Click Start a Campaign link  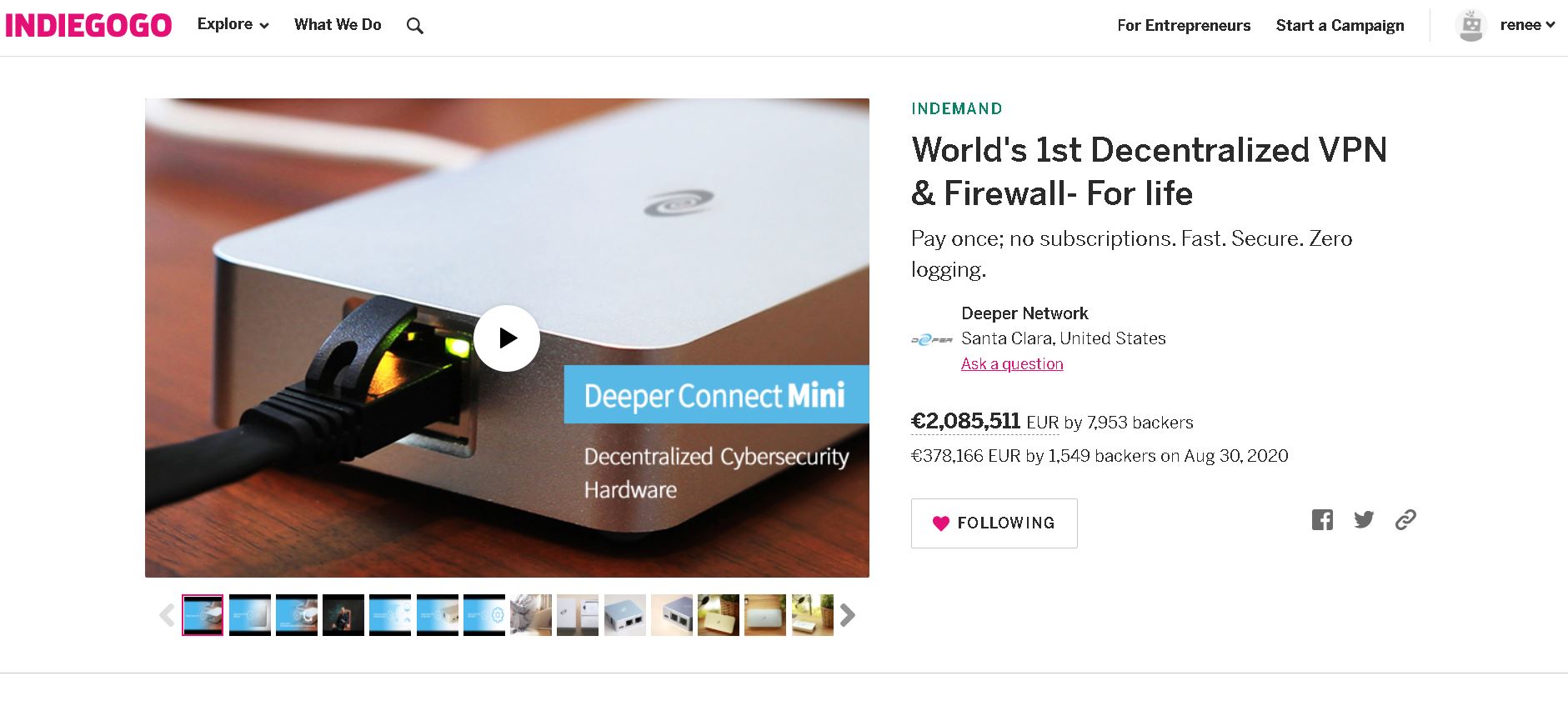coord(1340,26)
